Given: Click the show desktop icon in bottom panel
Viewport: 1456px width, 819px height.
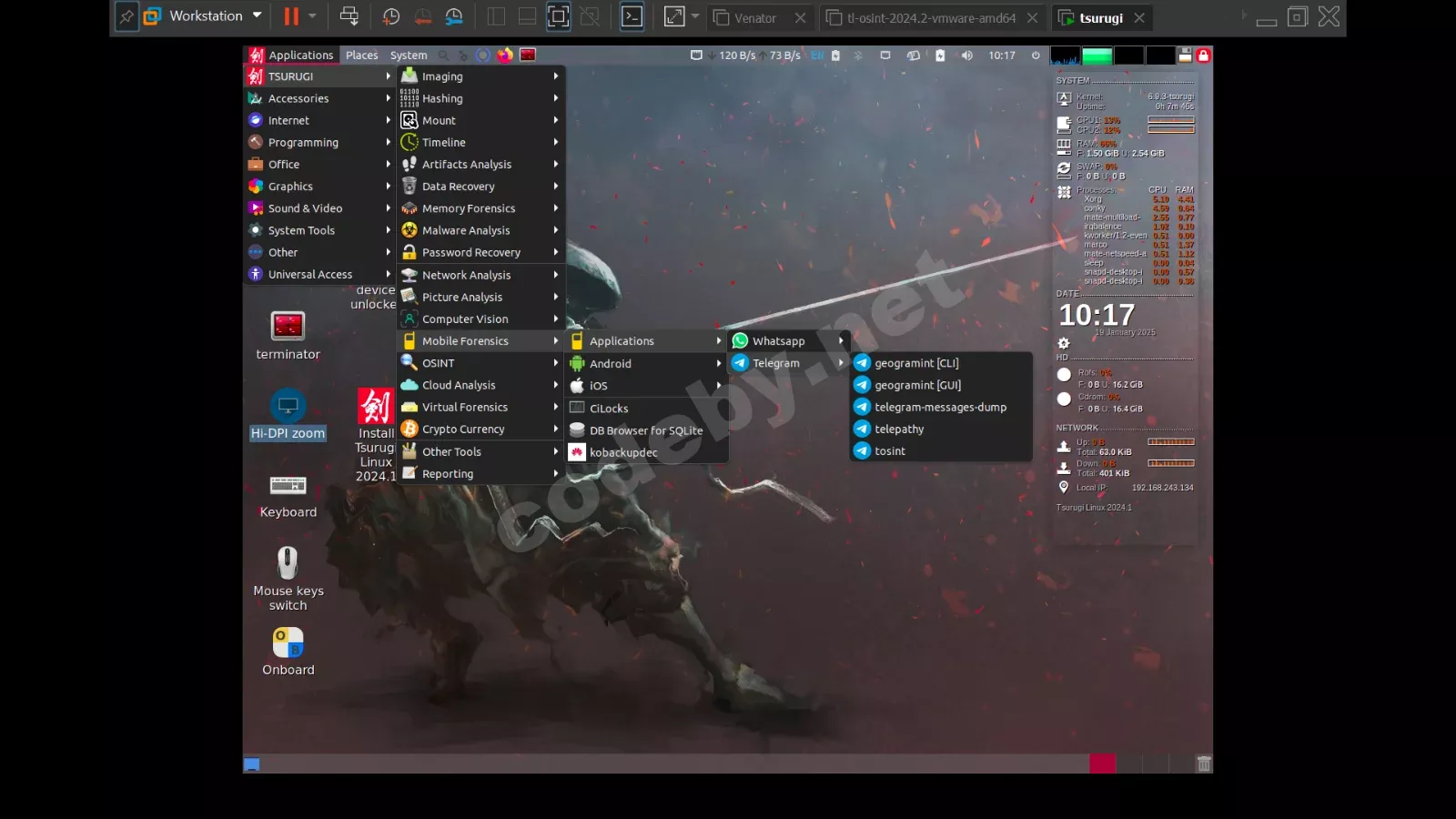Looking at the screenshot, I should [x=252, y=764].
